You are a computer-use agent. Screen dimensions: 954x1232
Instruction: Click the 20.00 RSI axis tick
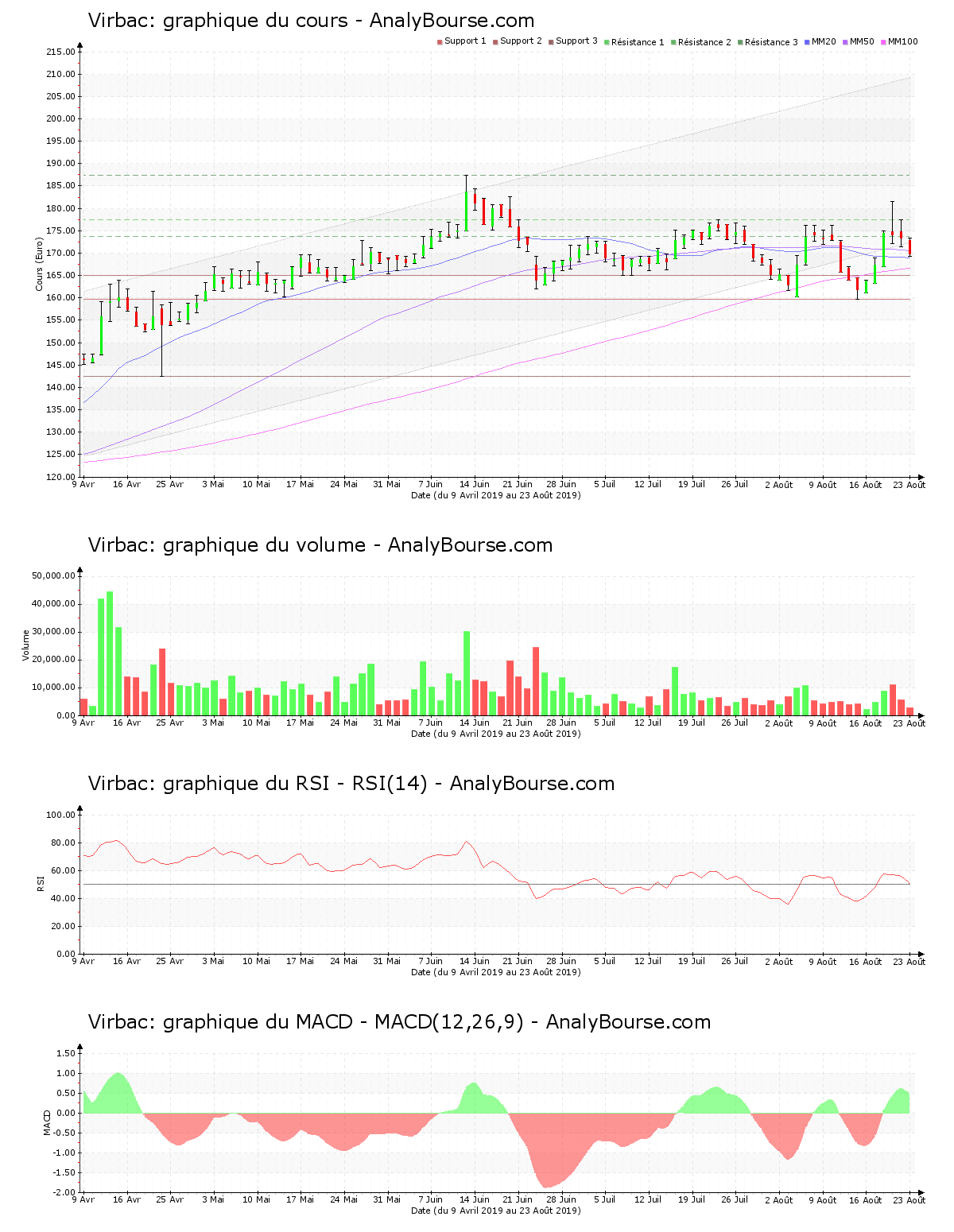tap(63, 926)
